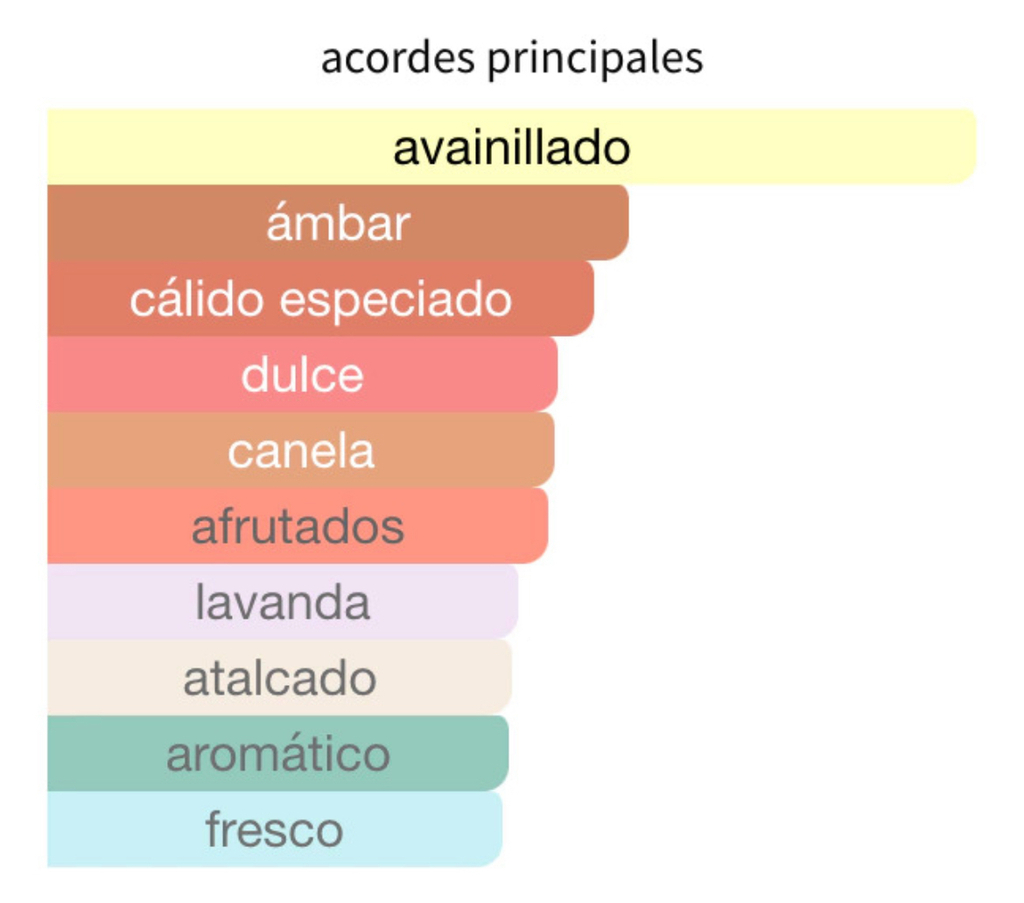Click the ámbar text label
Image resolution: width=1024 pixels, height=903 pixels.
(x=338, y=221)
